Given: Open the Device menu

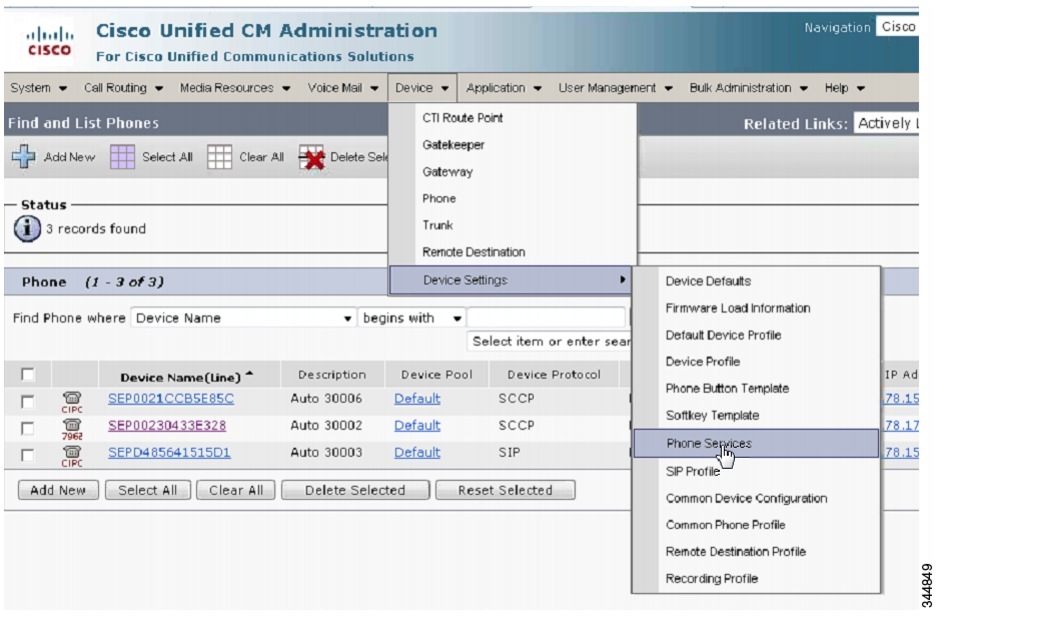Looking at the screenshot, I should tap(422, 88).
